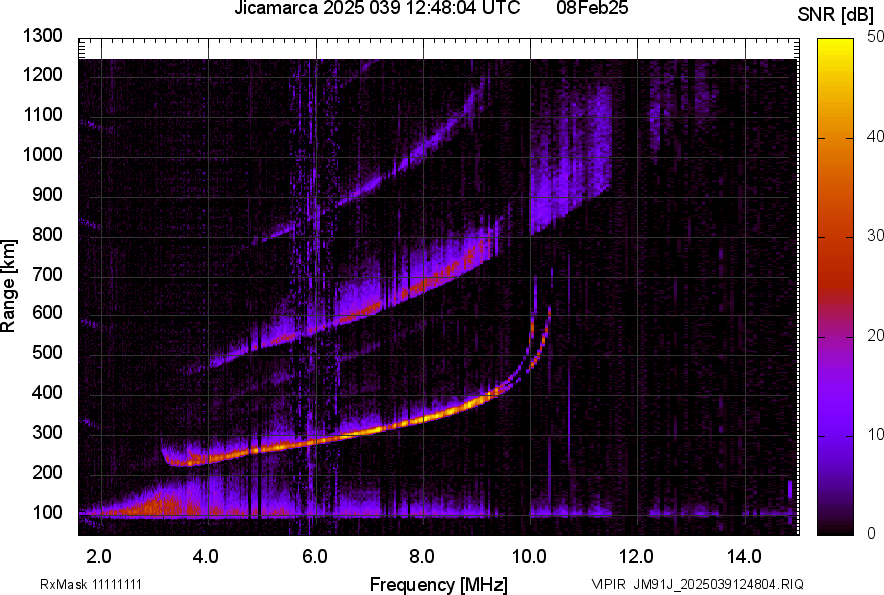This screenshot has width=884, height=595.
Task: Select the 14.0 tick on the frequency axis
Action: coord(743,555)
